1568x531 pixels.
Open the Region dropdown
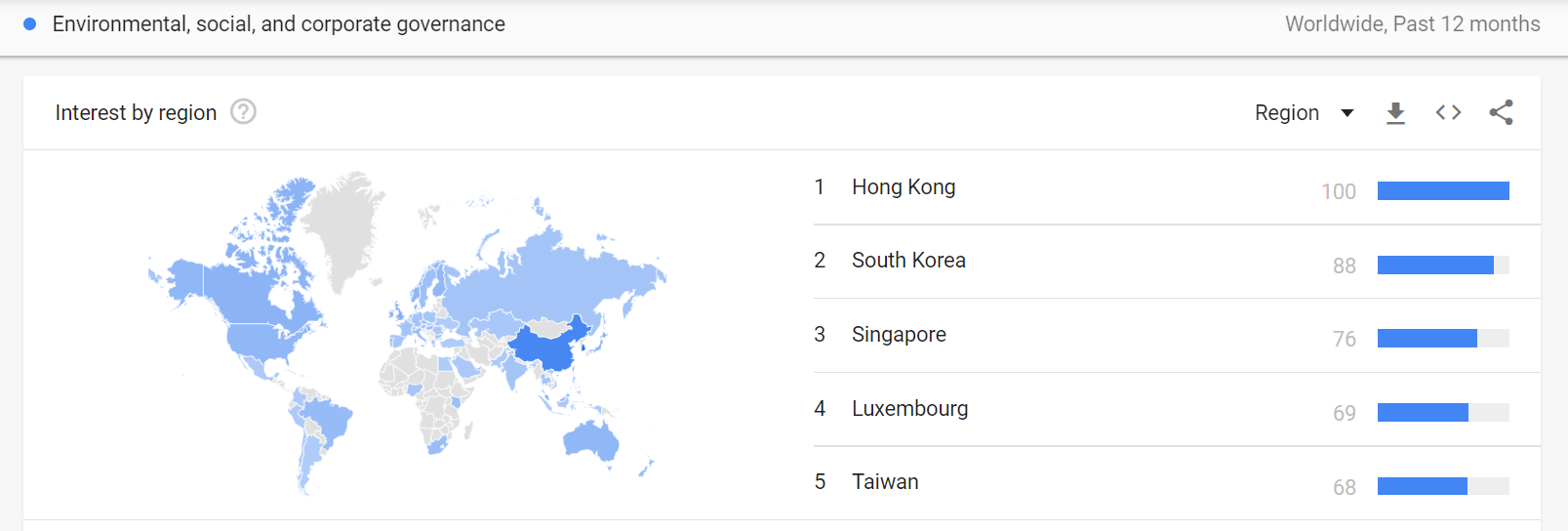(x=1304, y=113)
